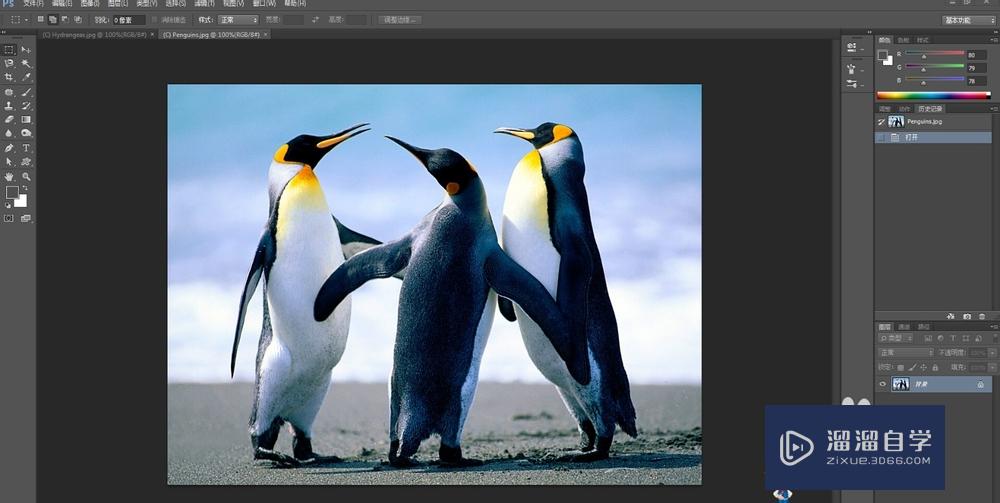Open the workspace switcher dropdown
This screenshot has height=503, width=1000.
(969, 19)
